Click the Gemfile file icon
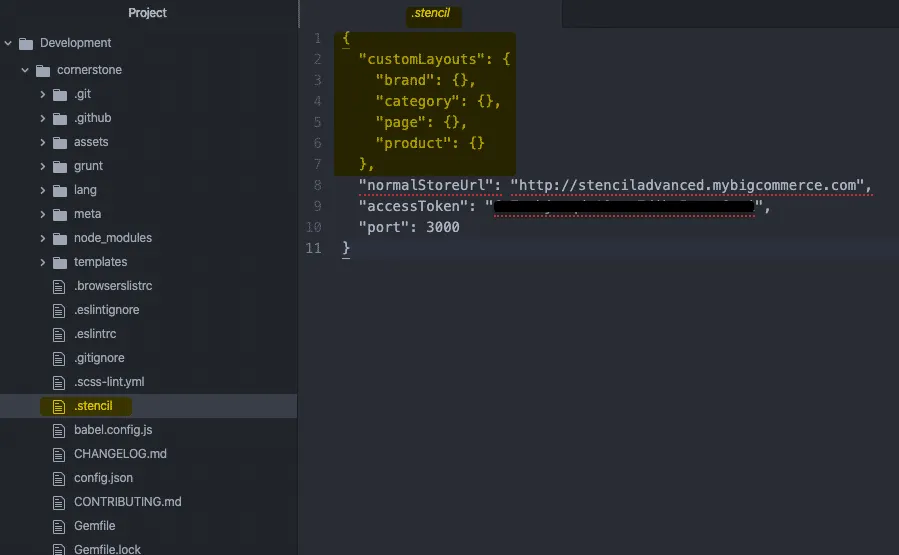The image size is (899, 555). pos(59,526)
